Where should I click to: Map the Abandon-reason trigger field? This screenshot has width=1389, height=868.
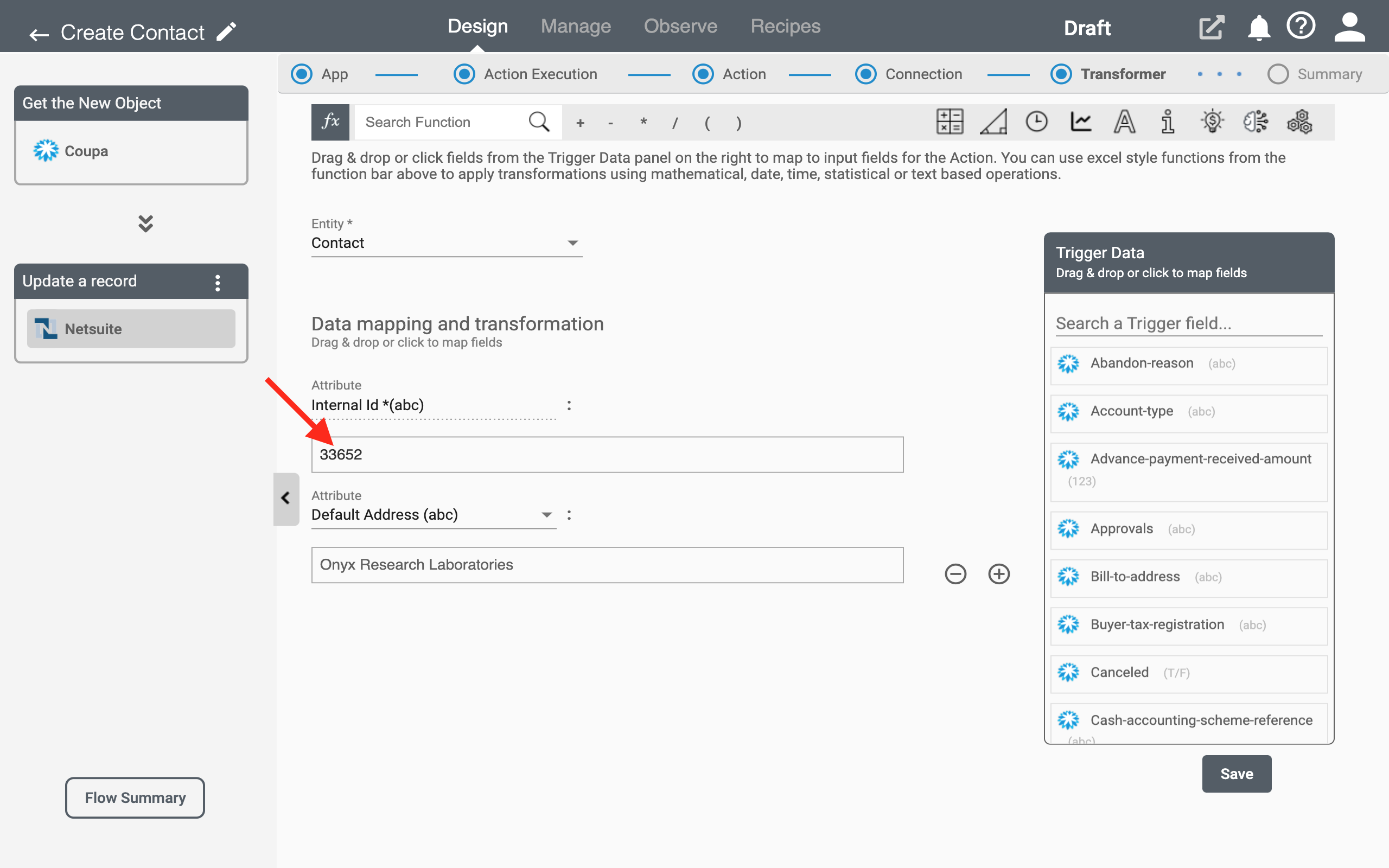click(1189, 365)
